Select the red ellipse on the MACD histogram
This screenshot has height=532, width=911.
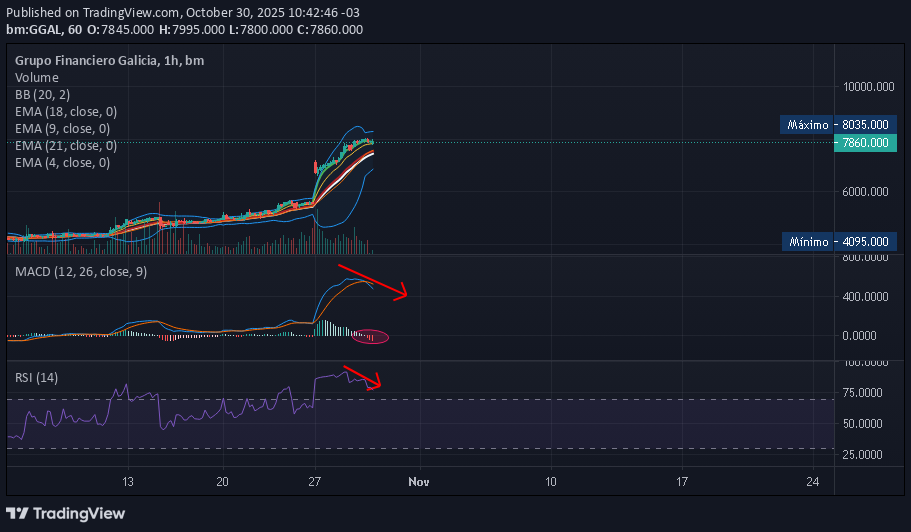[x=372, y=336]
